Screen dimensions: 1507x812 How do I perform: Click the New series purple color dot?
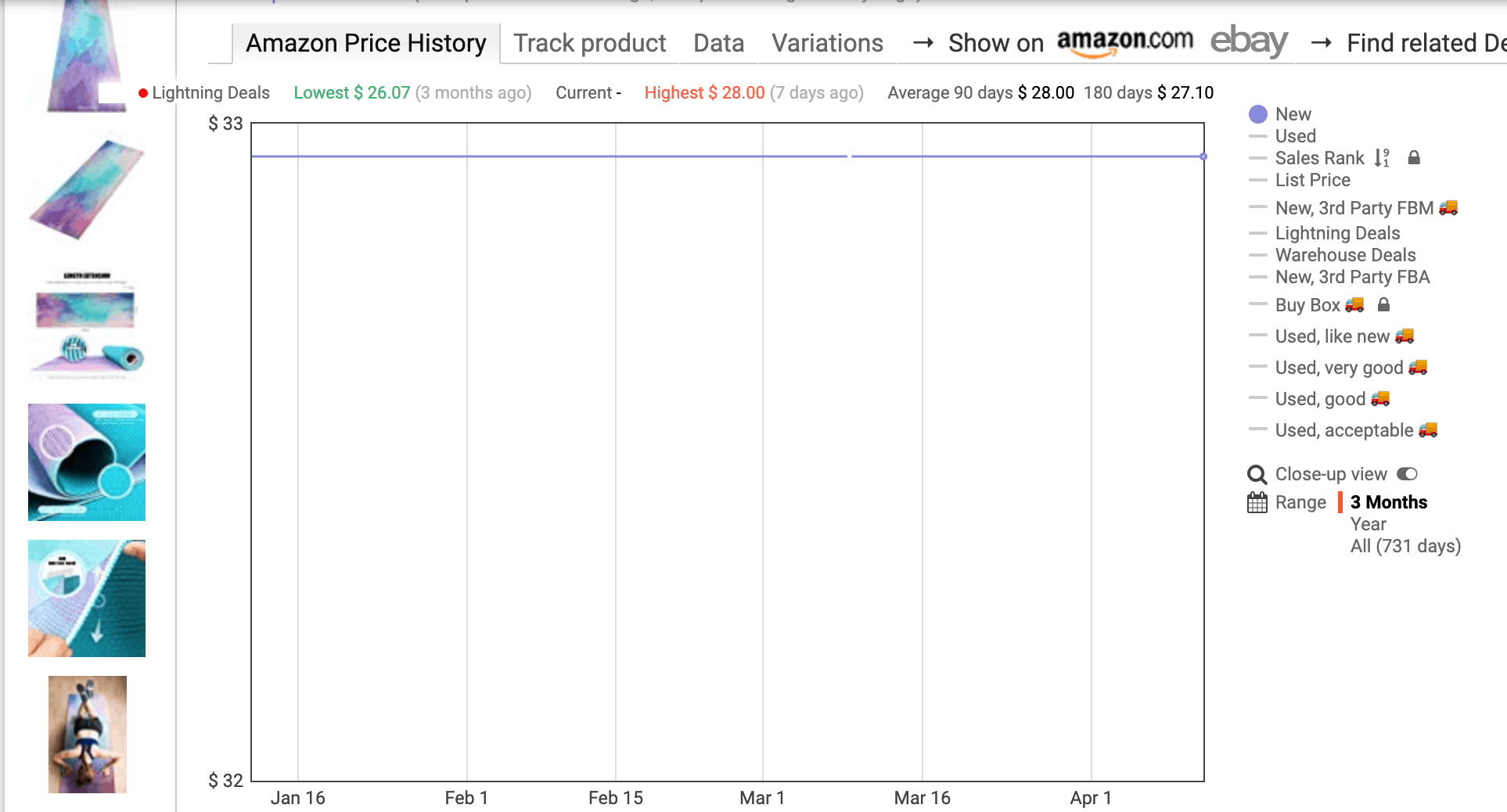tap(1258, 114)
